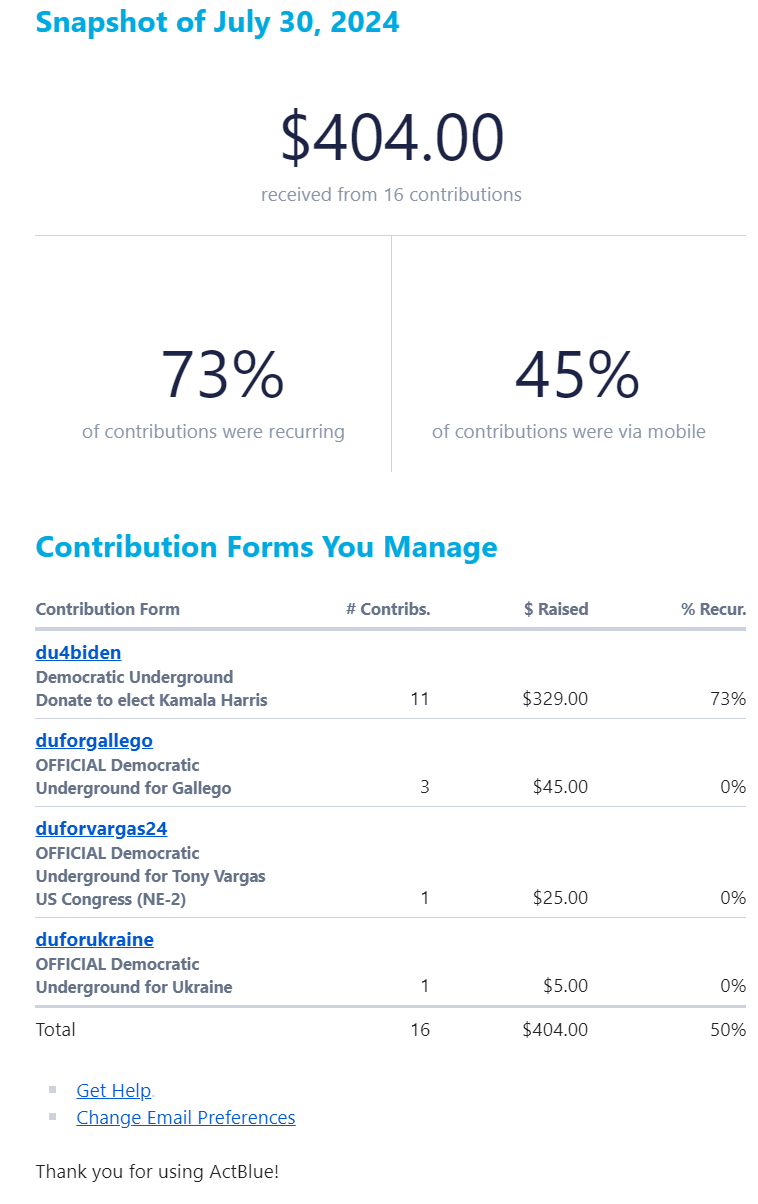Click the Snapshot of July 30, 2024 heading
758x1204 pixels.
[x=217, y=21]
